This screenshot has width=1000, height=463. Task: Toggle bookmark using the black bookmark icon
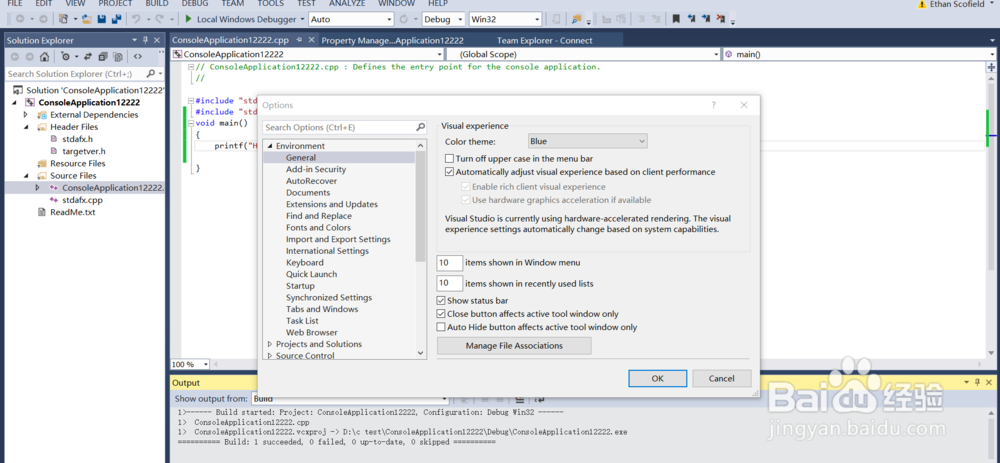pos(676,19)
